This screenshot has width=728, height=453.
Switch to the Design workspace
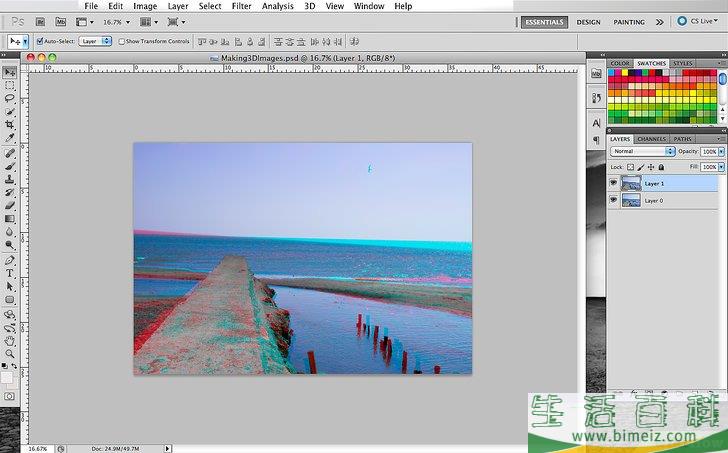point(589,21)
